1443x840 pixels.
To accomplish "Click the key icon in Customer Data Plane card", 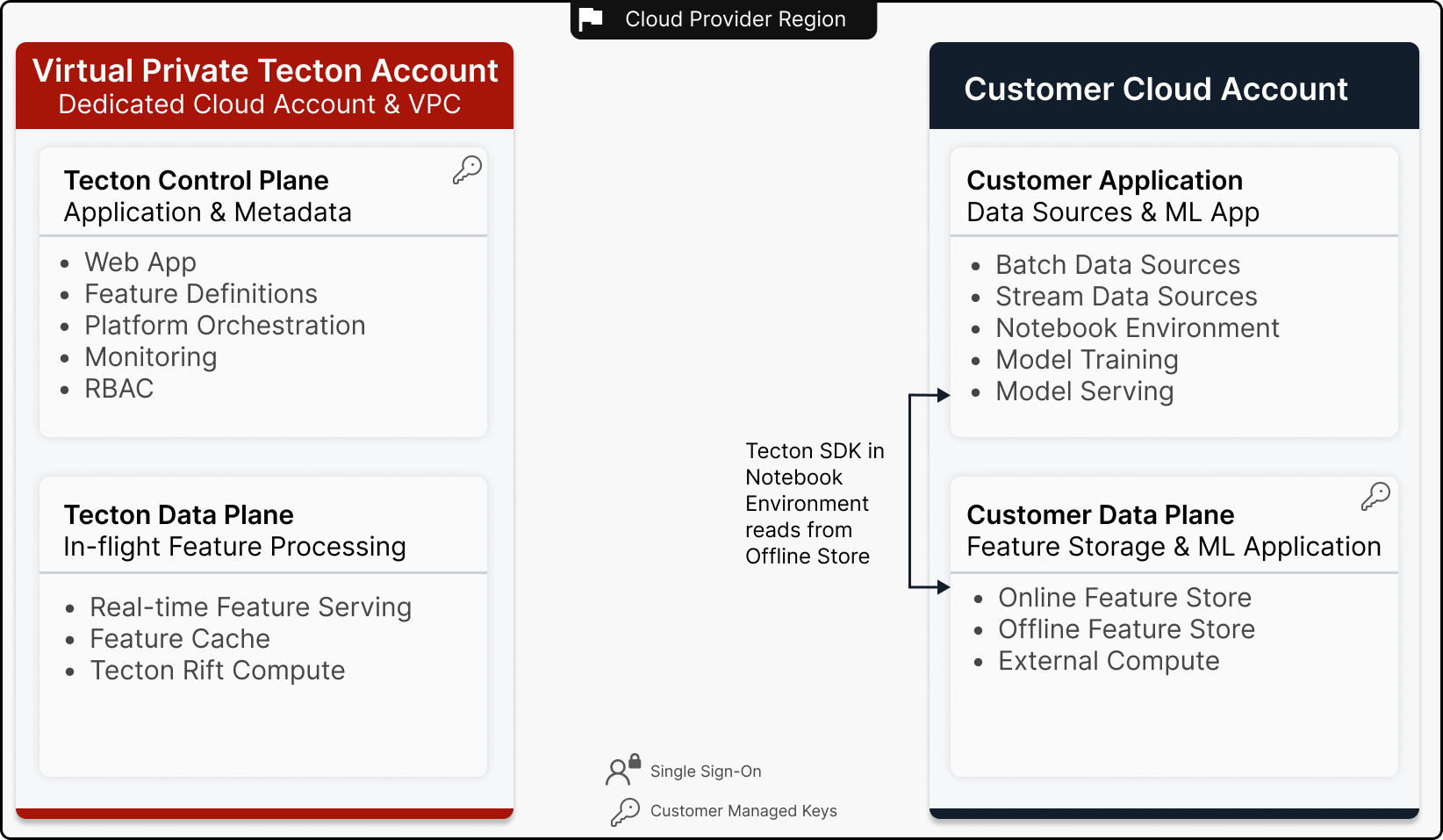I will 1375,496.
